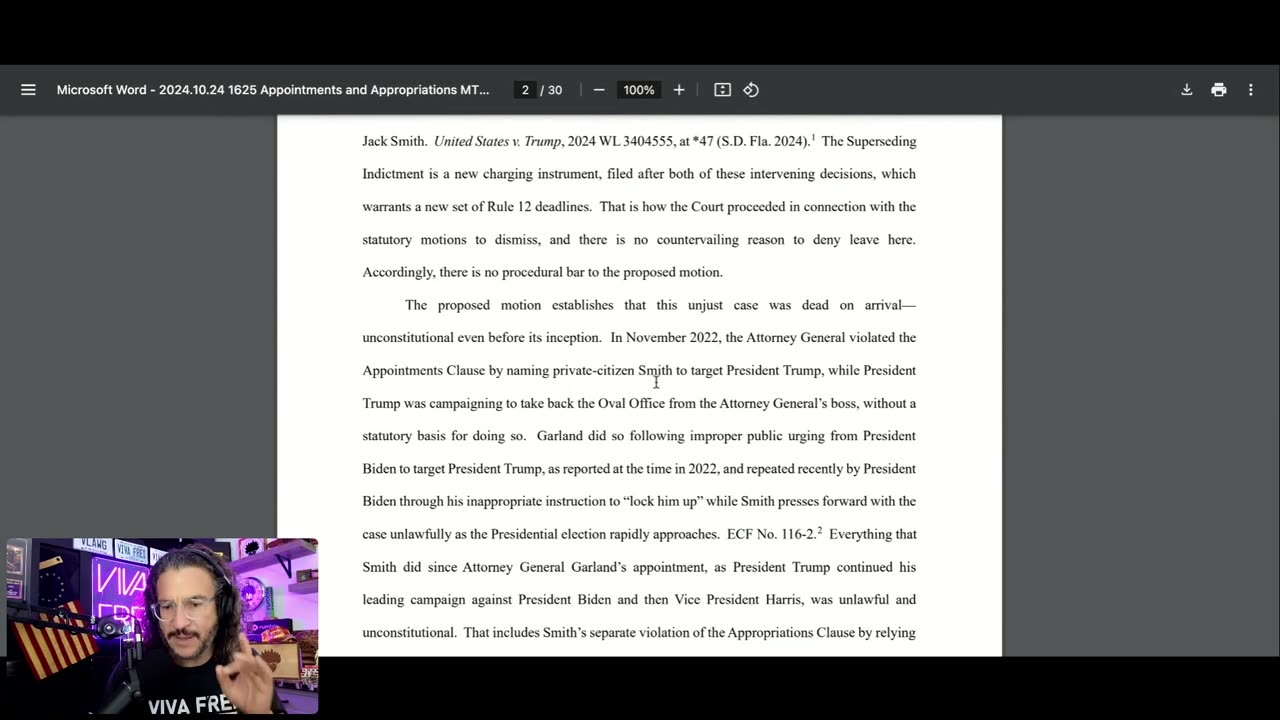
Task: Rotate the document counterclockwise
Action: point(751,90)
